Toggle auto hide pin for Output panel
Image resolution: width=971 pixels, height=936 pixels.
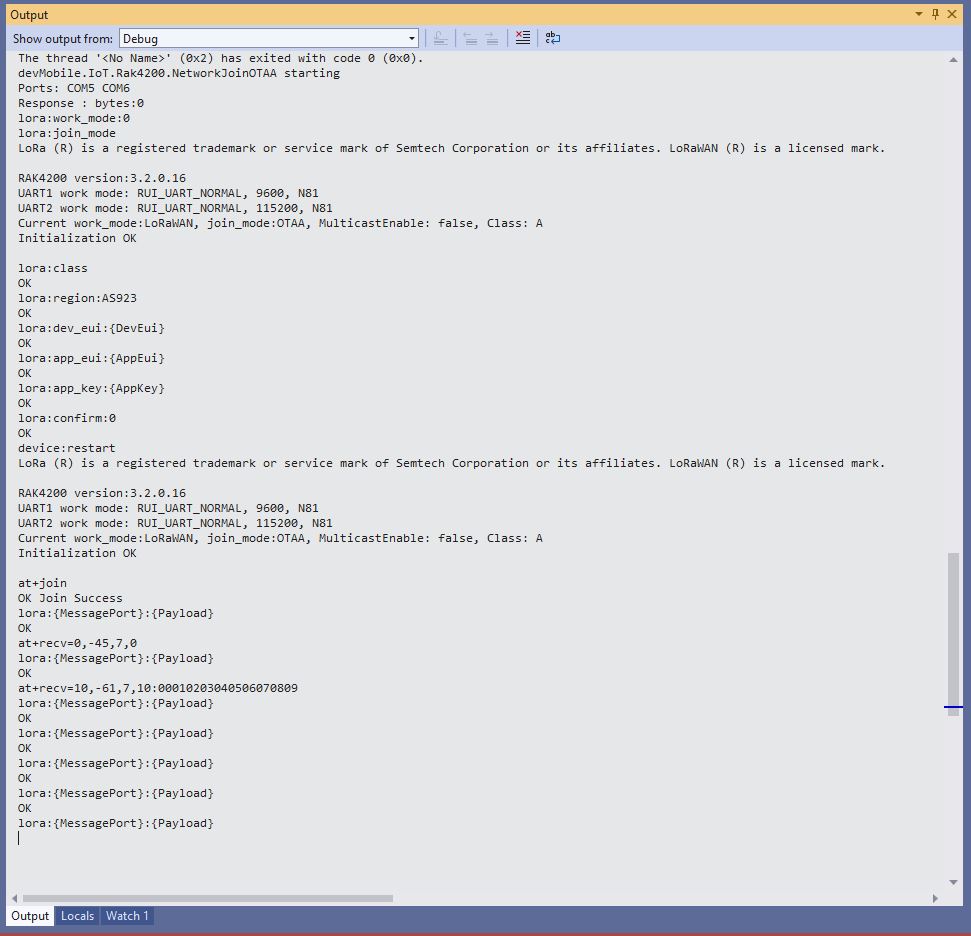(x=936, y=14)
